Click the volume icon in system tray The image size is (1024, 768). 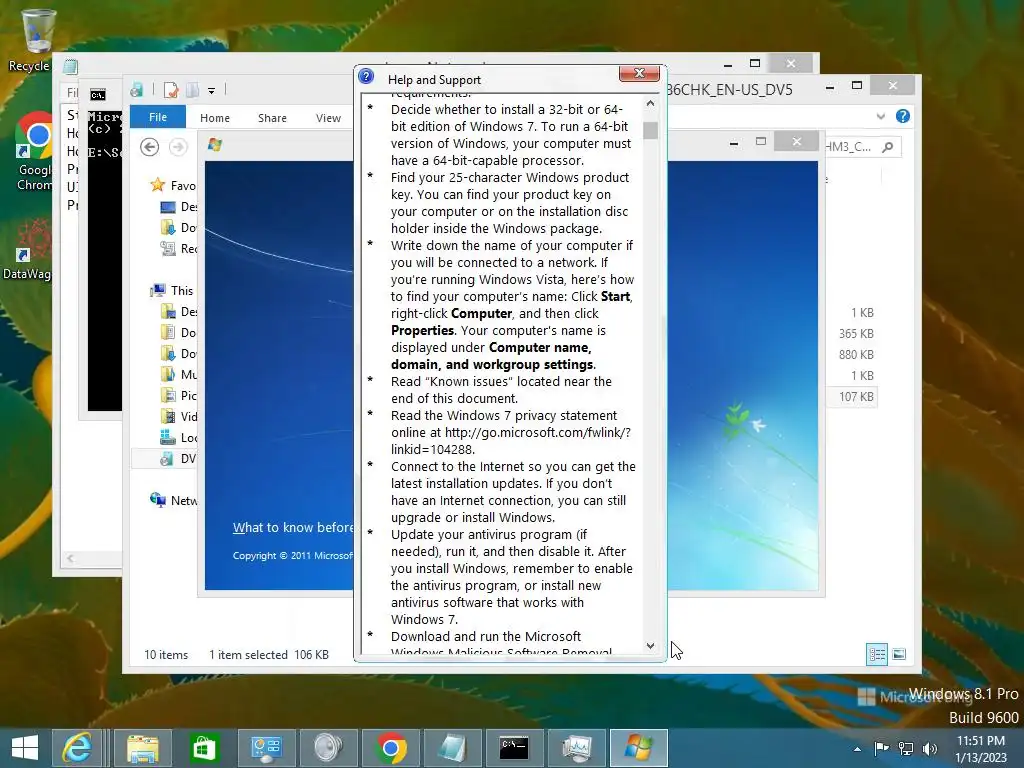930,748
